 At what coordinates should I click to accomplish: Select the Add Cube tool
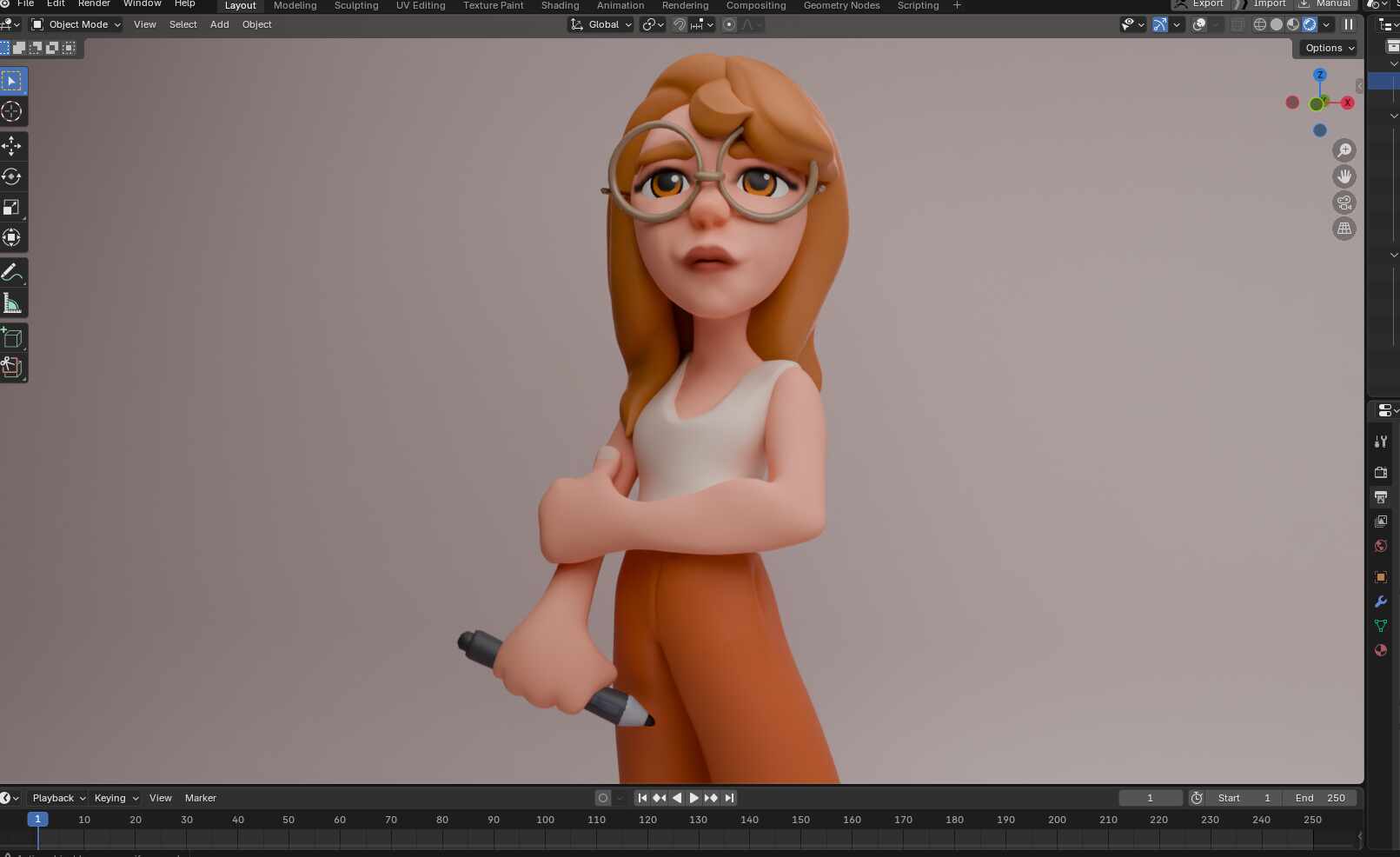[12, 337]
